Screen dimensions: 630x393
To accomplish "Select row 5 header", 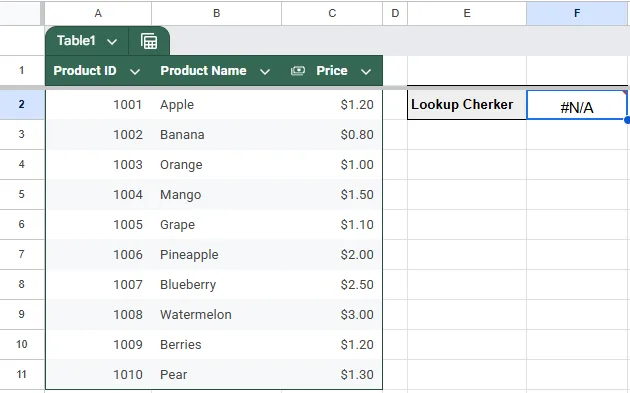I will click(22, 194).
